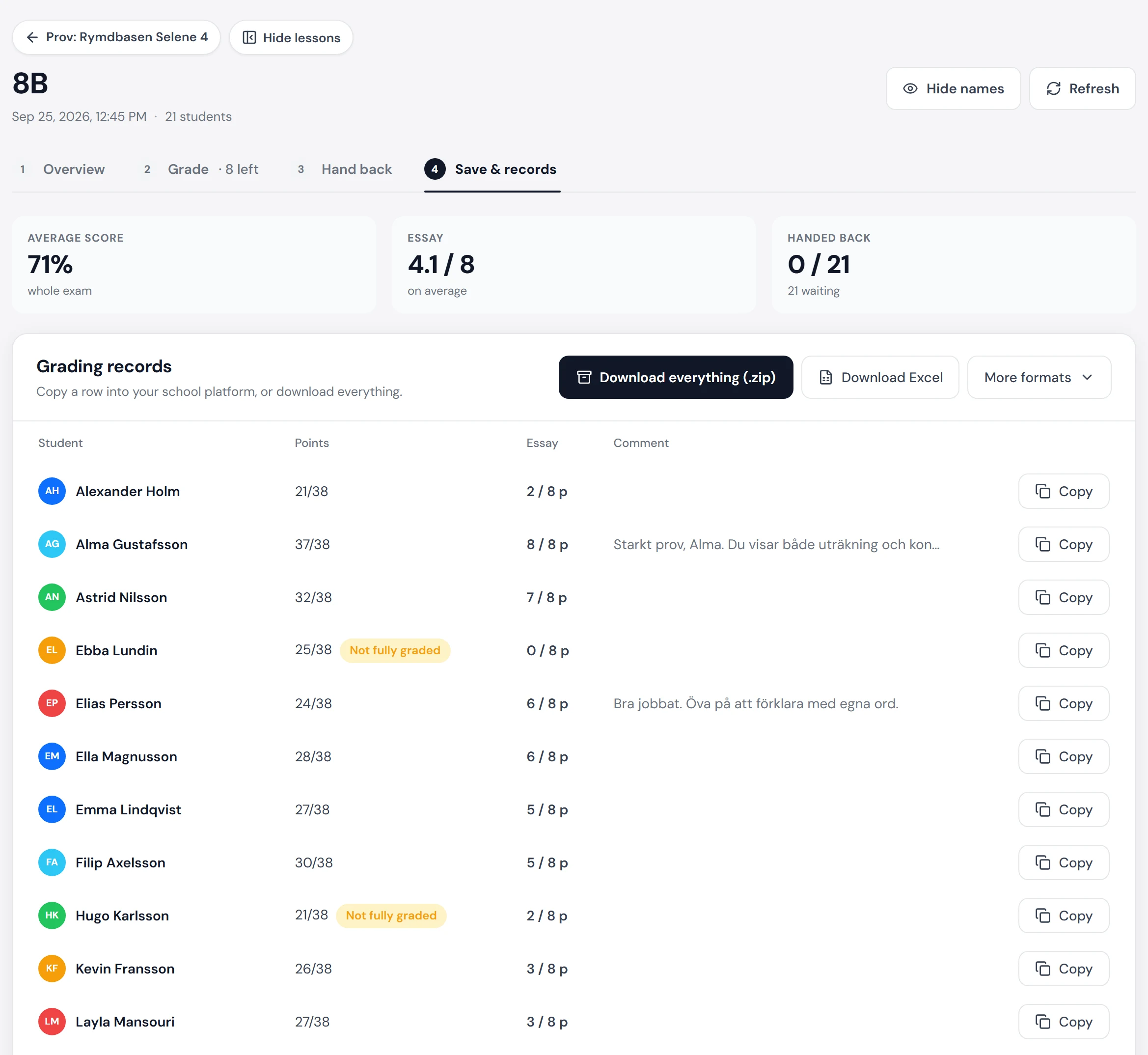The image size is (1148, 1055).
Task: Copy Emma Lindqvist's row
Action: click(1064, 809)
